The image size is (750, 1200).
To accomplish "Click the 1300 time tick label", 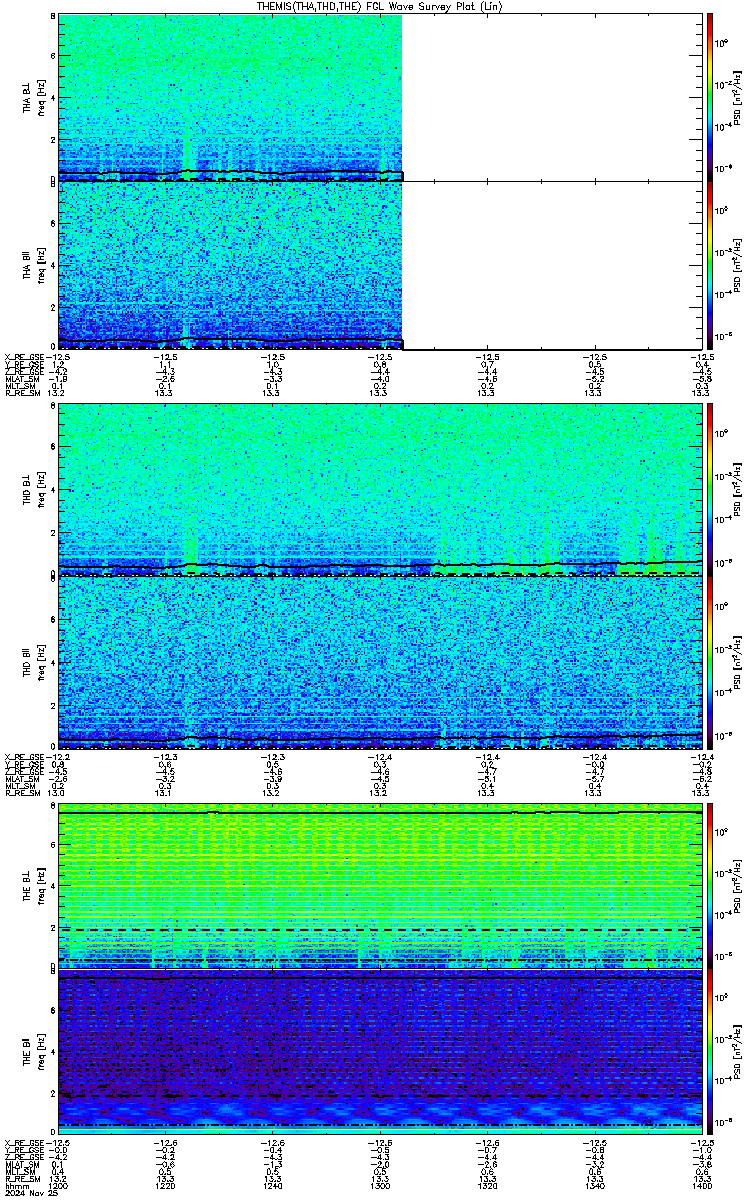I will (379, 1187).
